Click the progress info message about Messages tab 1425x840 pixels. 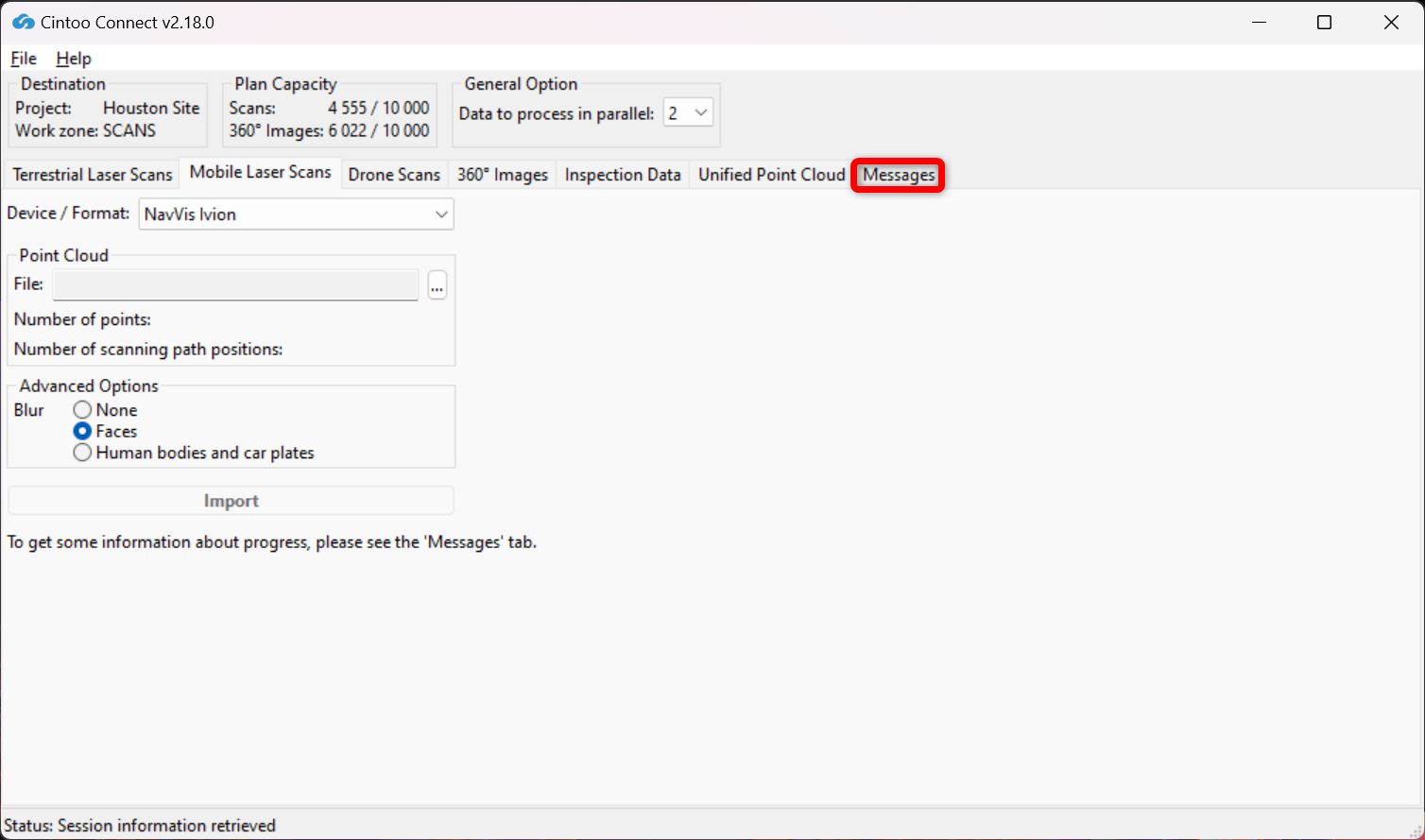272,542
